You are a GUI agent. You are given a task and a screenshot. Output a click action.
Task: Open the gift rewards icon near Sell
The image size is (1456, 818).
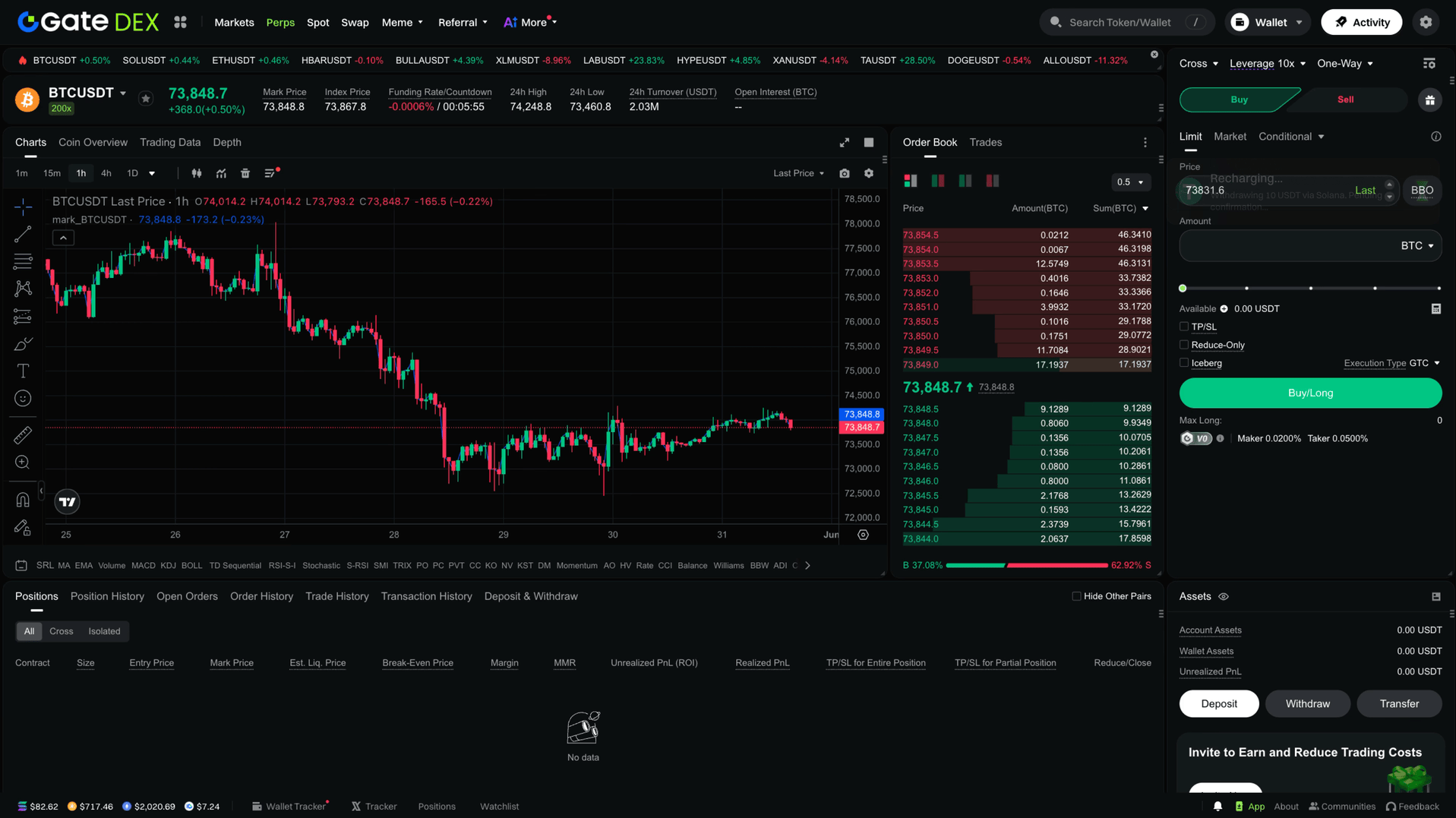pos(1429,100)
